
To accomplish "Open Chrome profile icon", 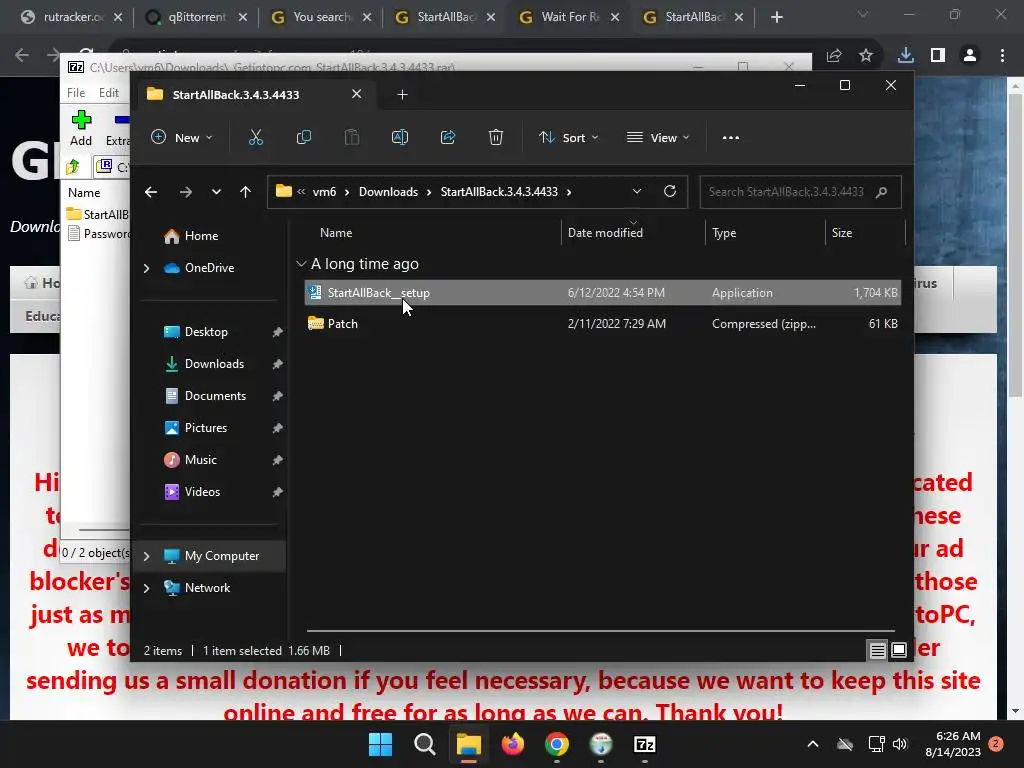I will tap(970, 56).
